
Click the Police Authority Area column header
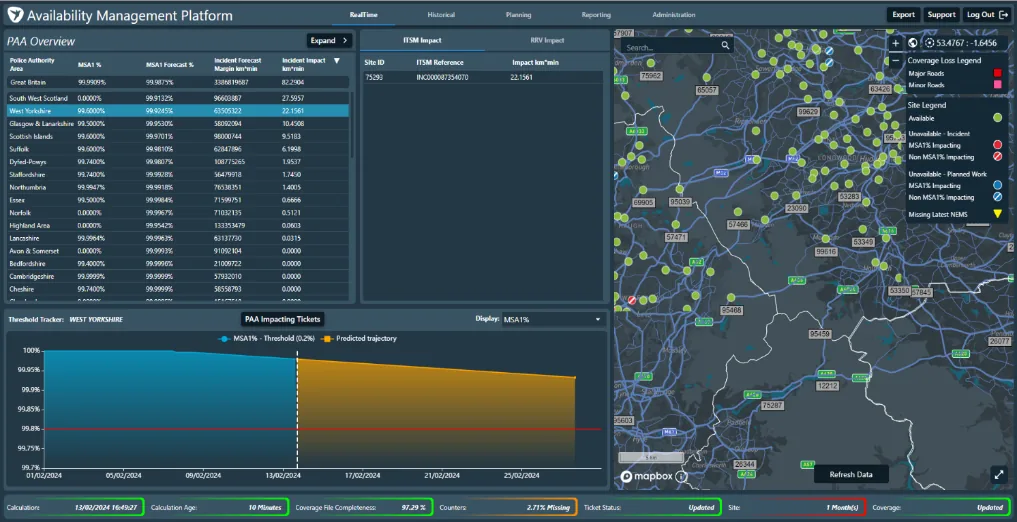coord(32,64)
